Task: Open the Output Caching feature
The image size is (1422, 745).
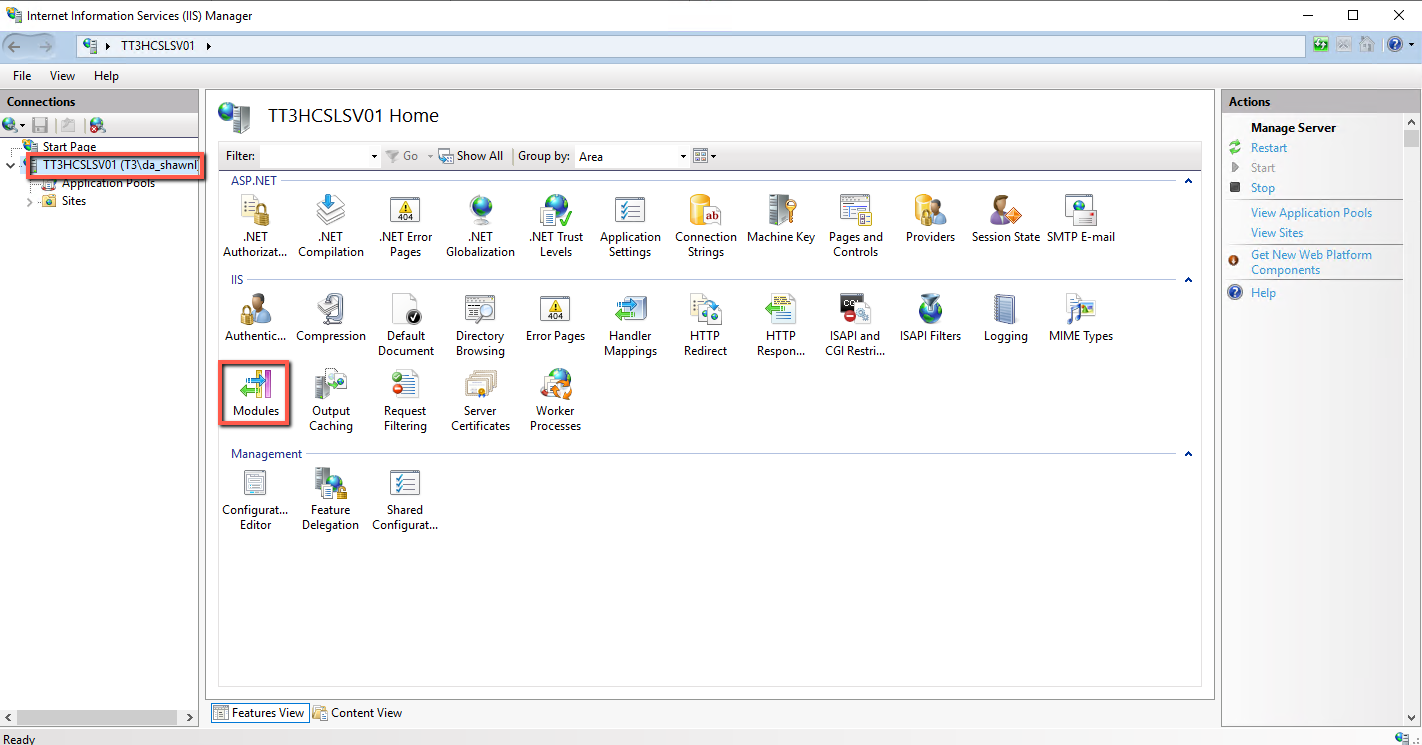Action: 331,399
